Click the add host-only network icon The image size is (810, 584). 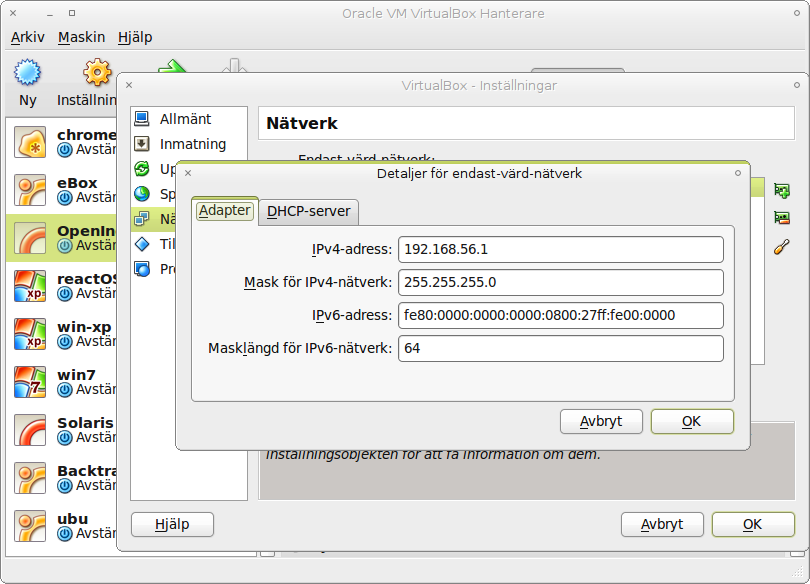pos(782,190)
